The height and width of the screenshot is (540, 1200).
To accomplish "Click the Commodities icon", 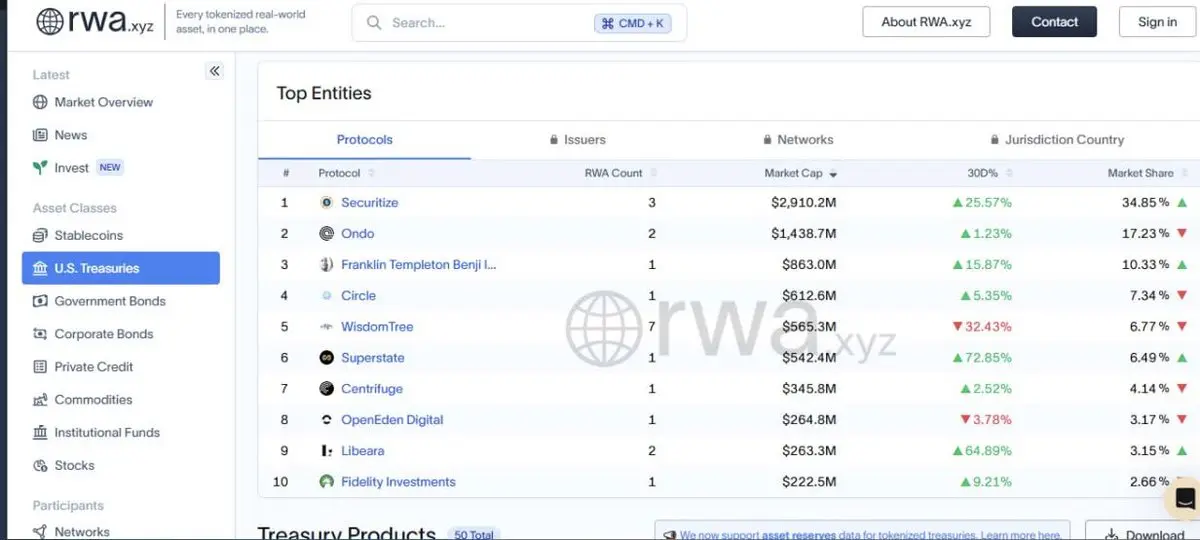I will pyautogui.click(x=40, y=400).
